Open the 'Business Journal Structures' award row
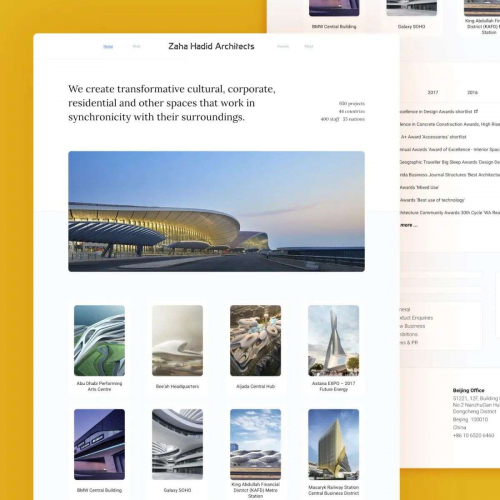Image resolution: width=500 pixels, height=500 pixels. (x=450, y=175)
